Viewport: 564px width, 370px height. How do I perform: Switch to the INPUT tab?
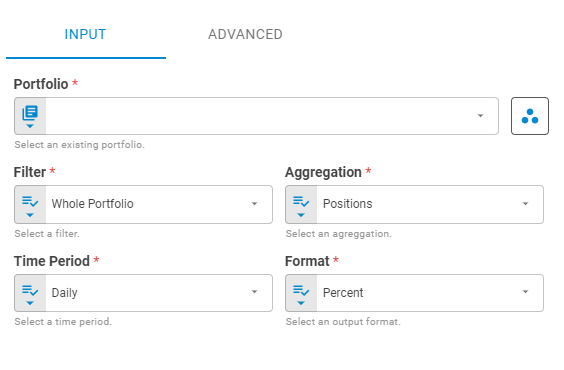[86, 35]
